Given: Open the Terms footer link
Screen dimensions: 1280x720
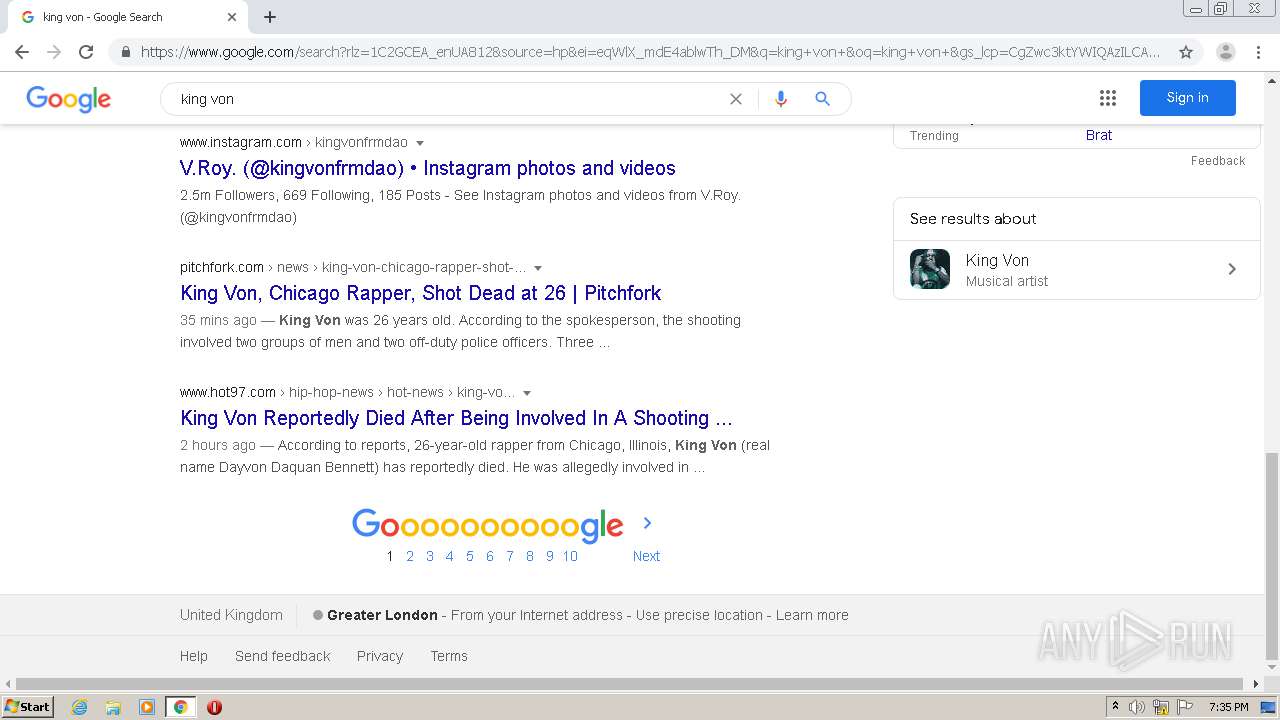Looking at the screenshot, I should (x=449, y=656).
